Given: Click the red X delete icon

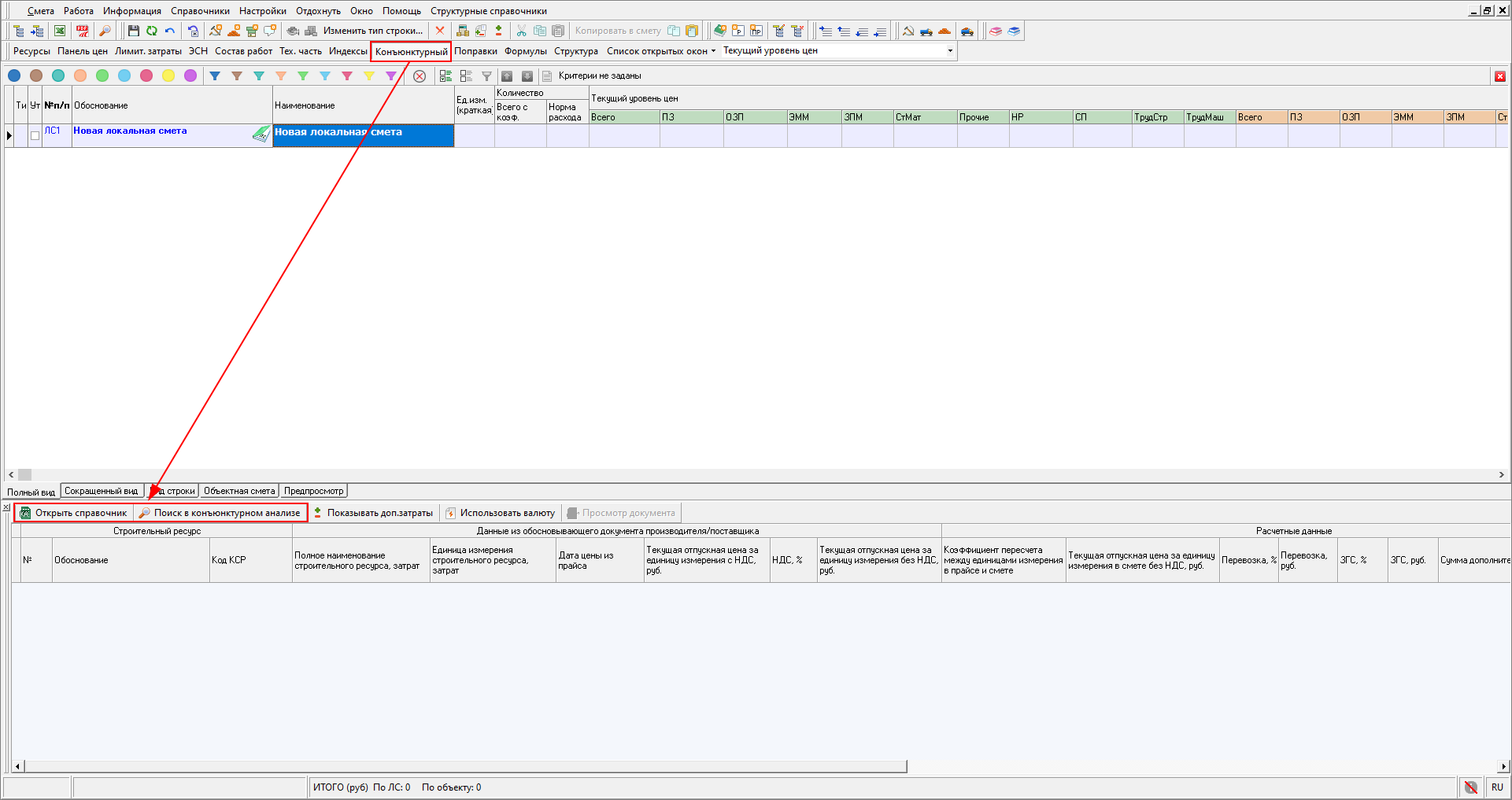Looking at the screenshot, I should pos(440,31).
